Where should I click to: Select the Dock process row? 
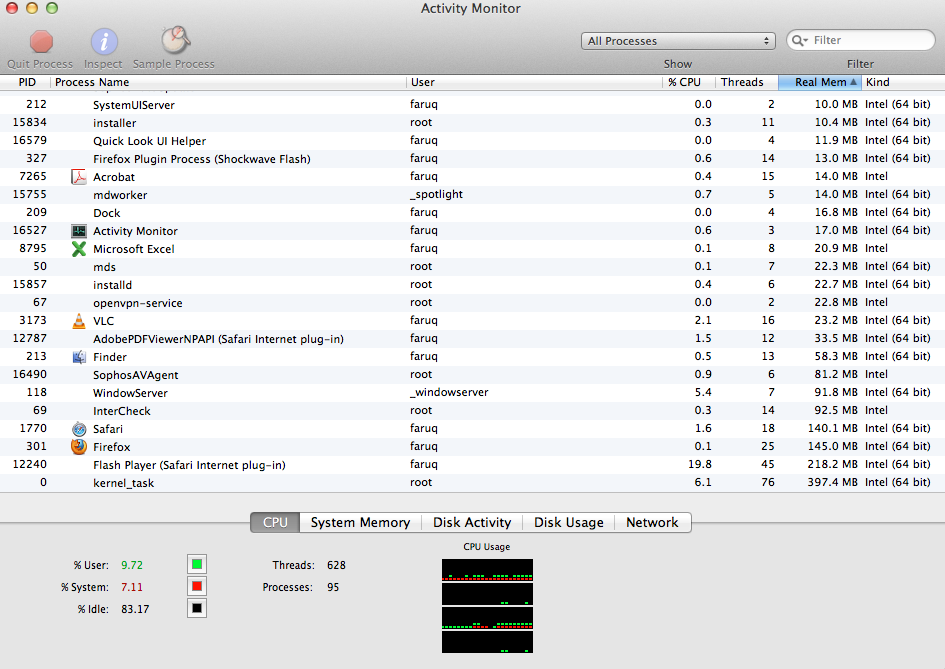pyautogui.click(x=472, y=213)
